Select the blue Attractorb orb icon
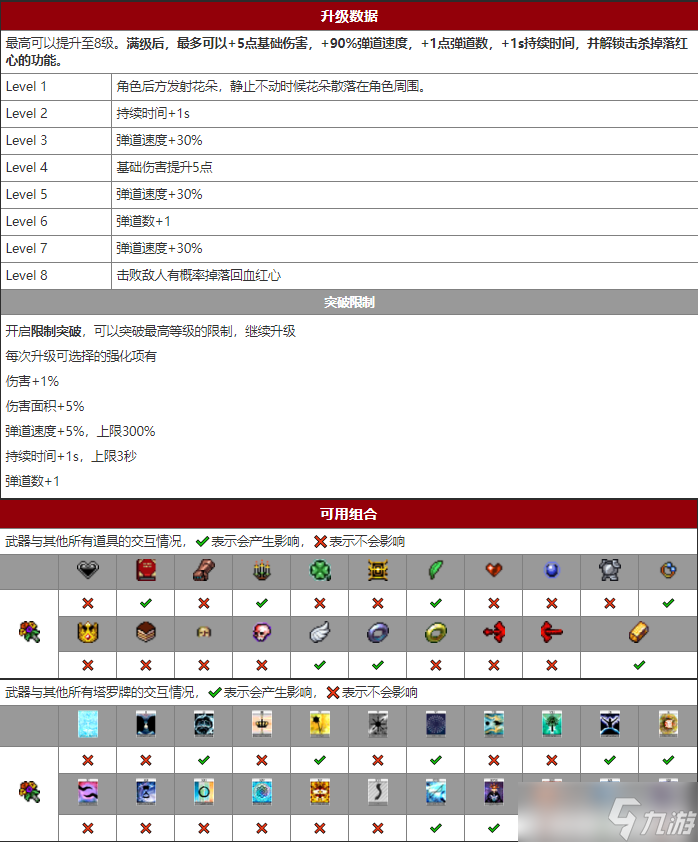Image resolution: width=698 pixels, height=842 pixels. (x=552, y=570)
